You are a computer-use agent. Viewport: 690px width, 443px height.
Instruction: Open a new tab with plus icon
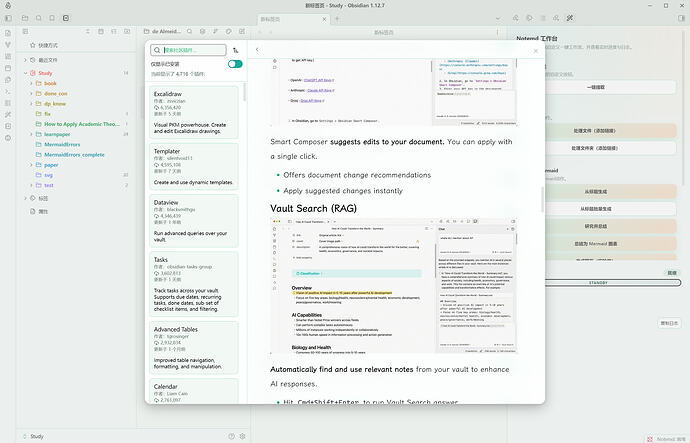tap(338, 19)
